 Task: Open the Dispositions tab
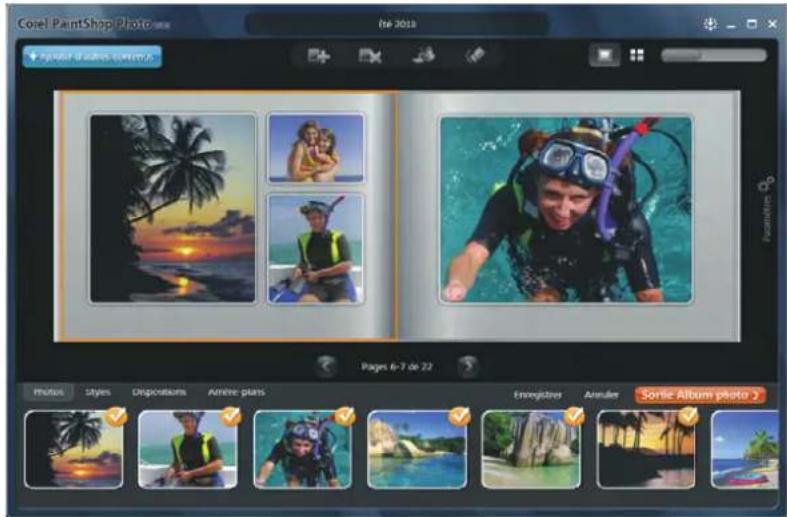(x=159, y=392)
